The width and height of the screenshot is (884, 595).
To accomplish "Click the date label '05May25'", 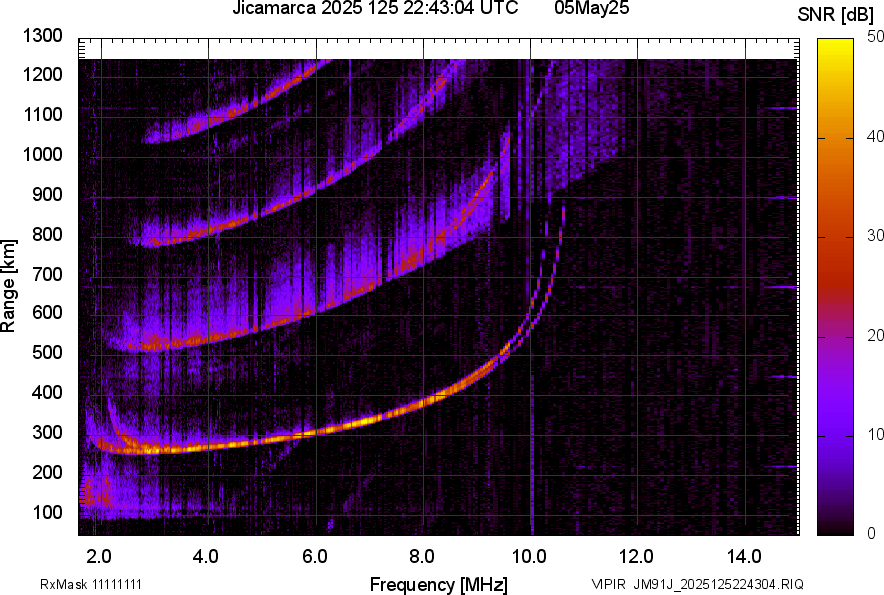I will pos(592,8).
